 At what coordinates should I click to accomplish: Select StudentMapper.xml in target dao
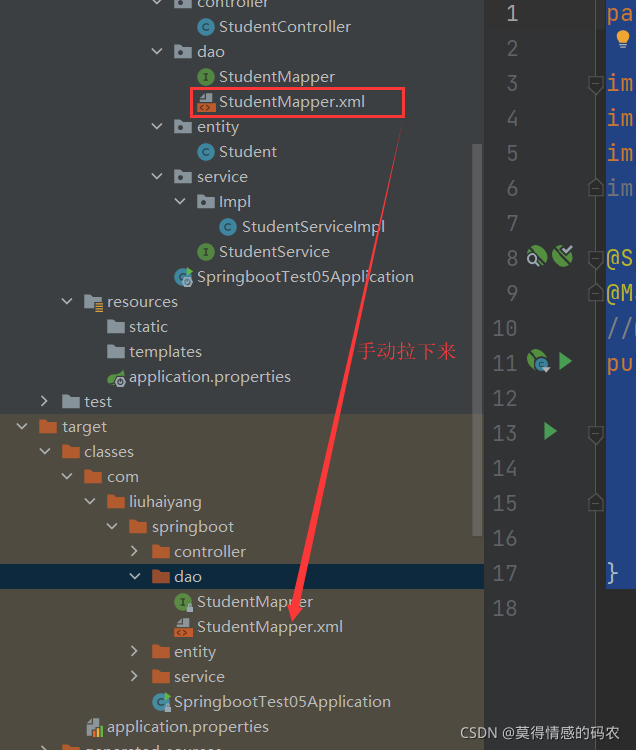pos(269,627)
